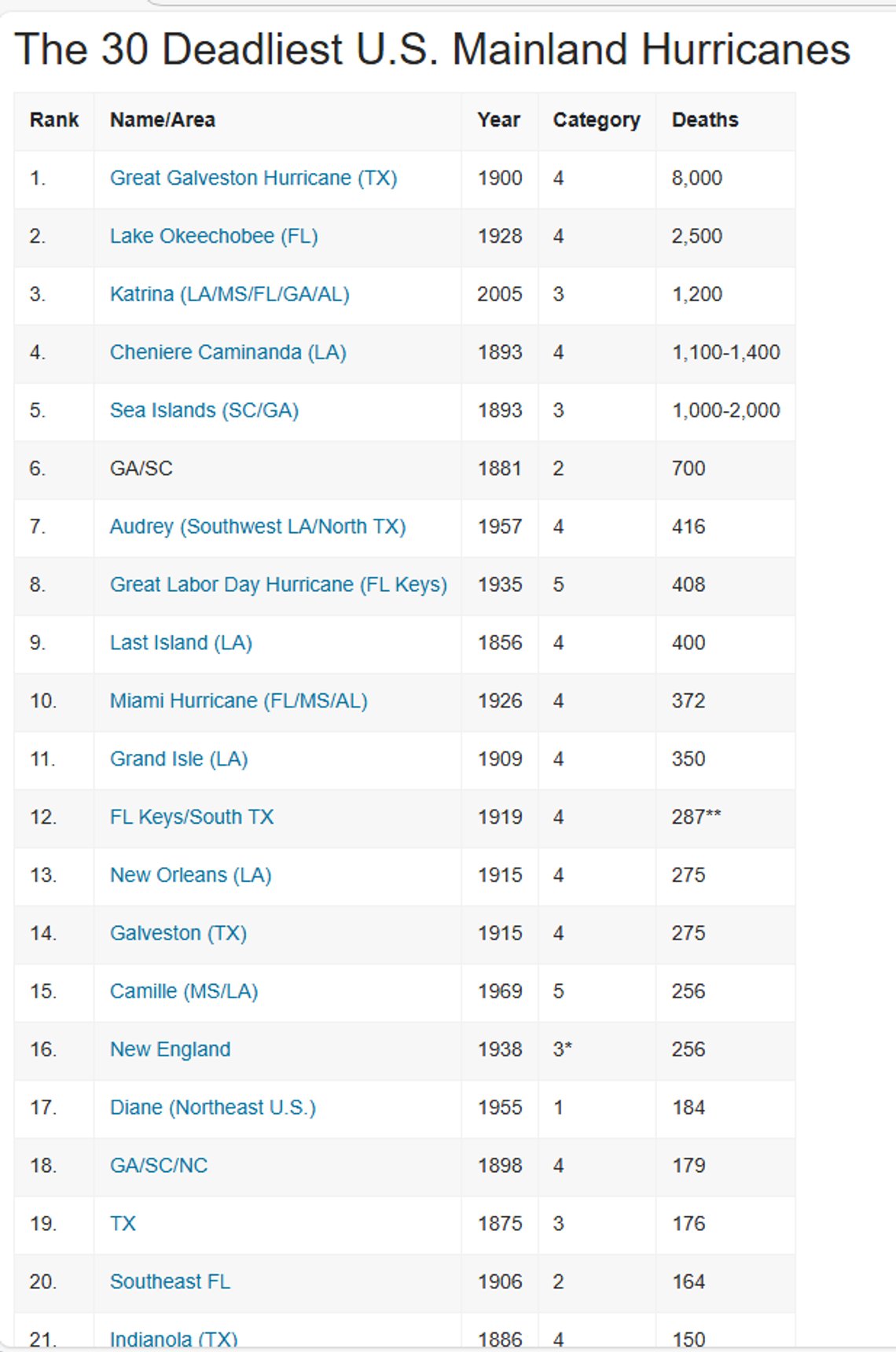Open the Southeast FL link

[170, 1282]
